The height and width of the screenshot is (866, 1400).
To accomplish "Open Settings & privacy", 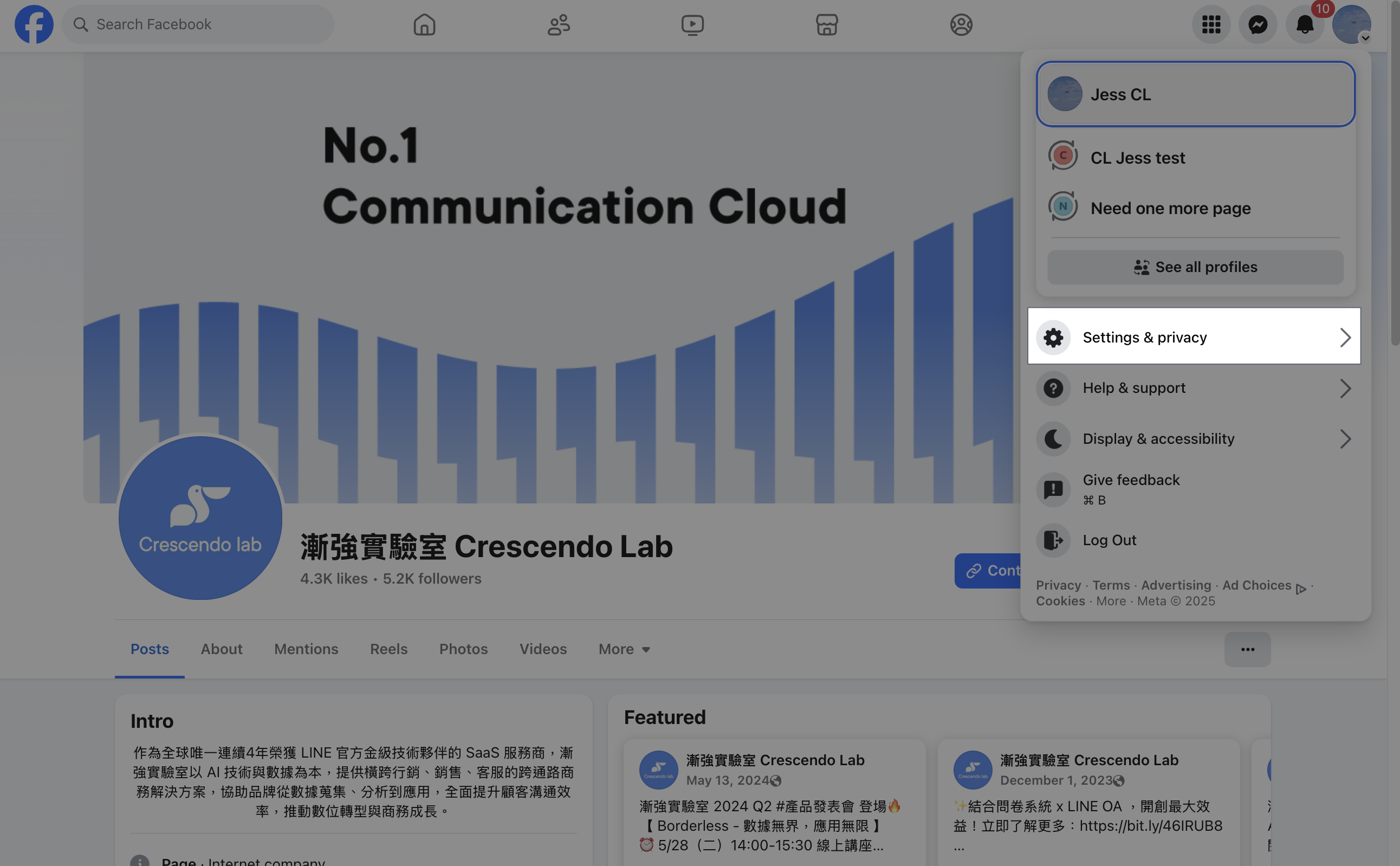I will point(1194,337).
